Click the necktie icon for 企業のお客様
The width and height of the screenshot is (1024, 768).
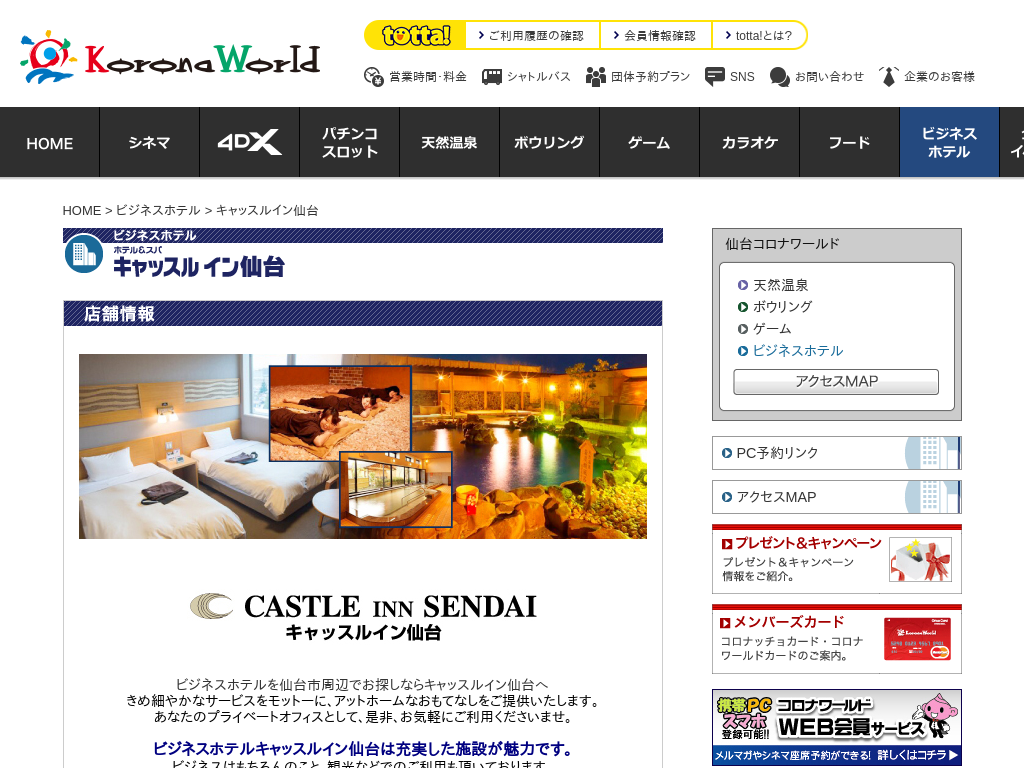pyautogui.click(x=888, y=76)
